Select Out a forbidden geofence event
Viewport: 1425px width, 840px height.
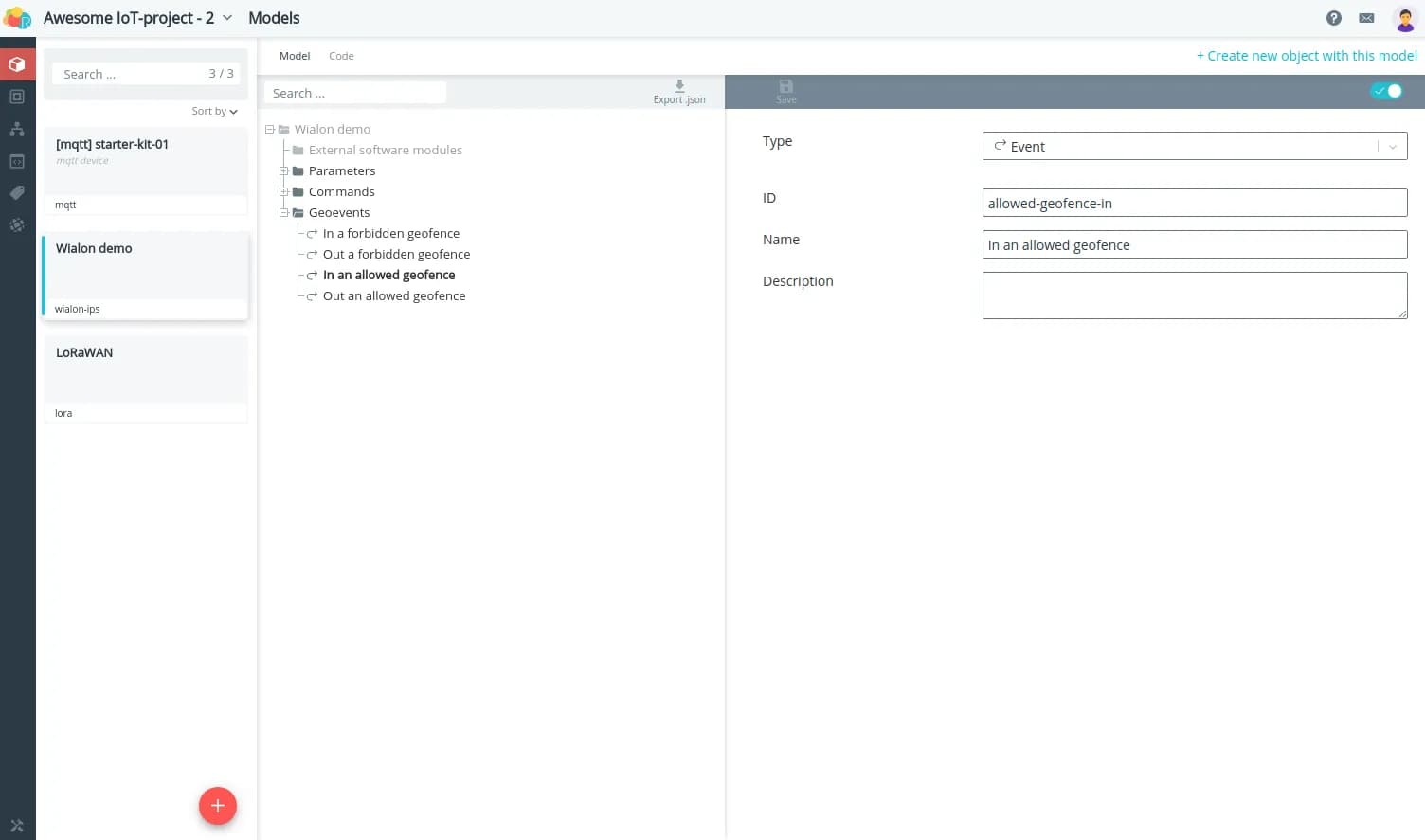[x=396, y=255]
